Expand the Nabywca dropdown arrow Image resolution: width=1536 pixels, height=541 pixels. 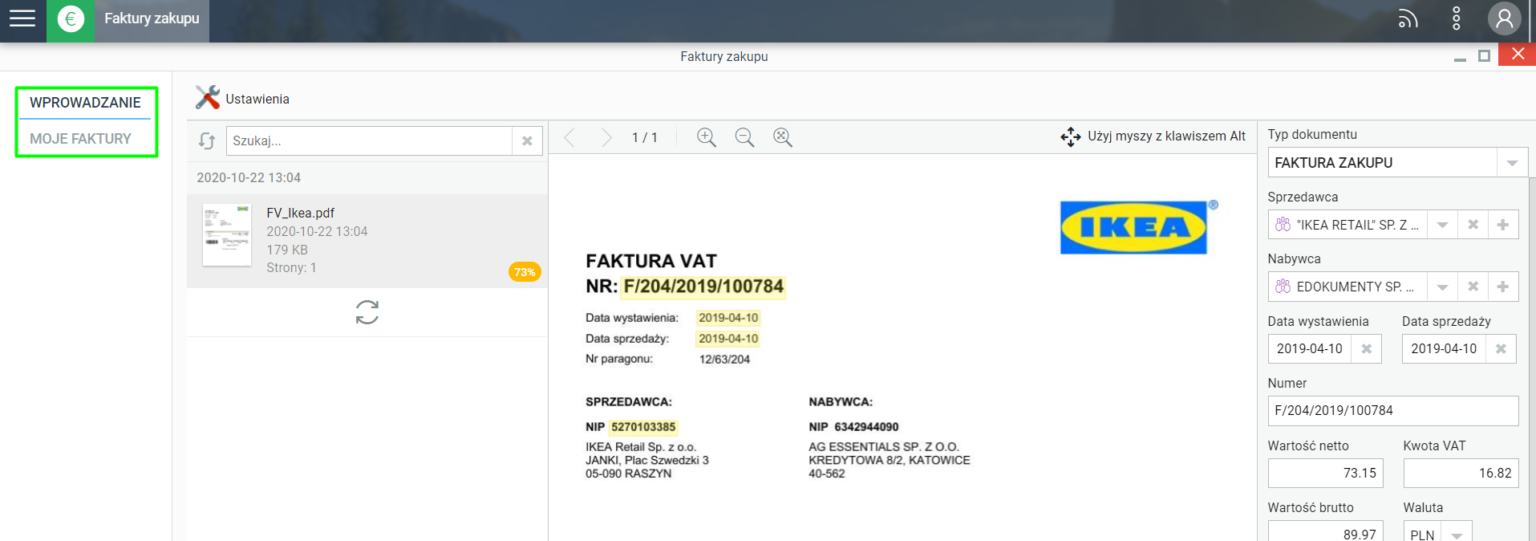tap(1442, 287)
